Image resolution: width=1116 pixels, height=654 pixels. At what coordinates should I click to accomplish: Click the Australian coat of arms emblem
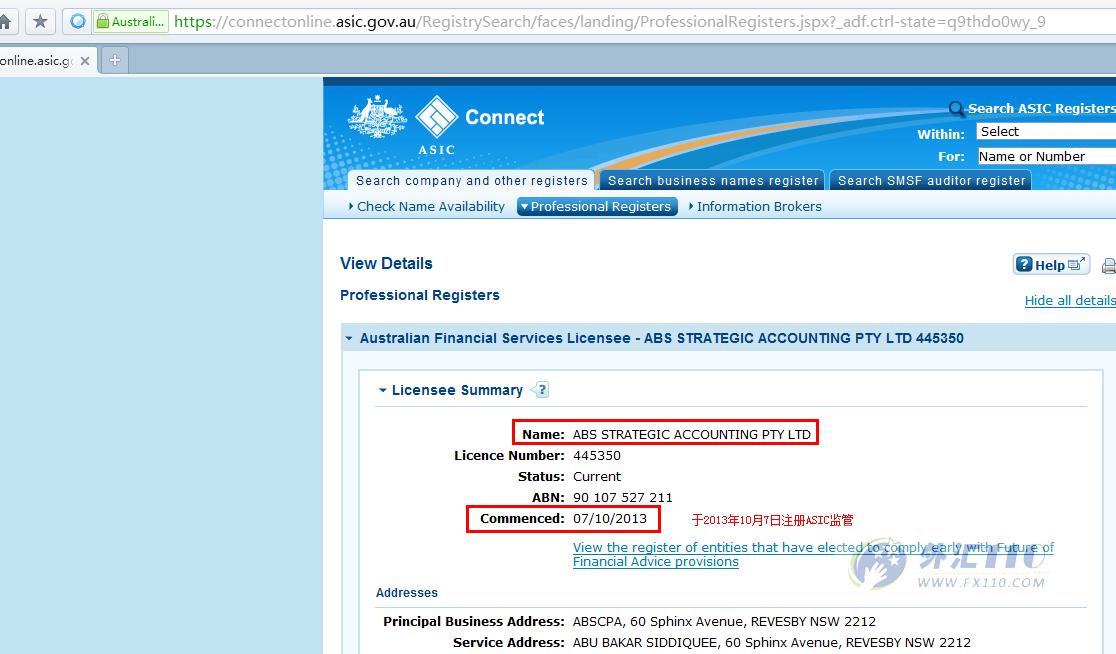[377, 116]
